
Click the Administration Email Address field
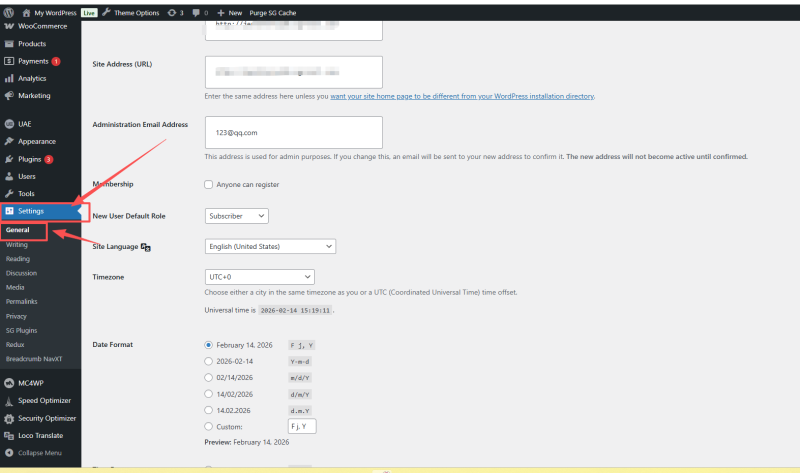(293, 132)
